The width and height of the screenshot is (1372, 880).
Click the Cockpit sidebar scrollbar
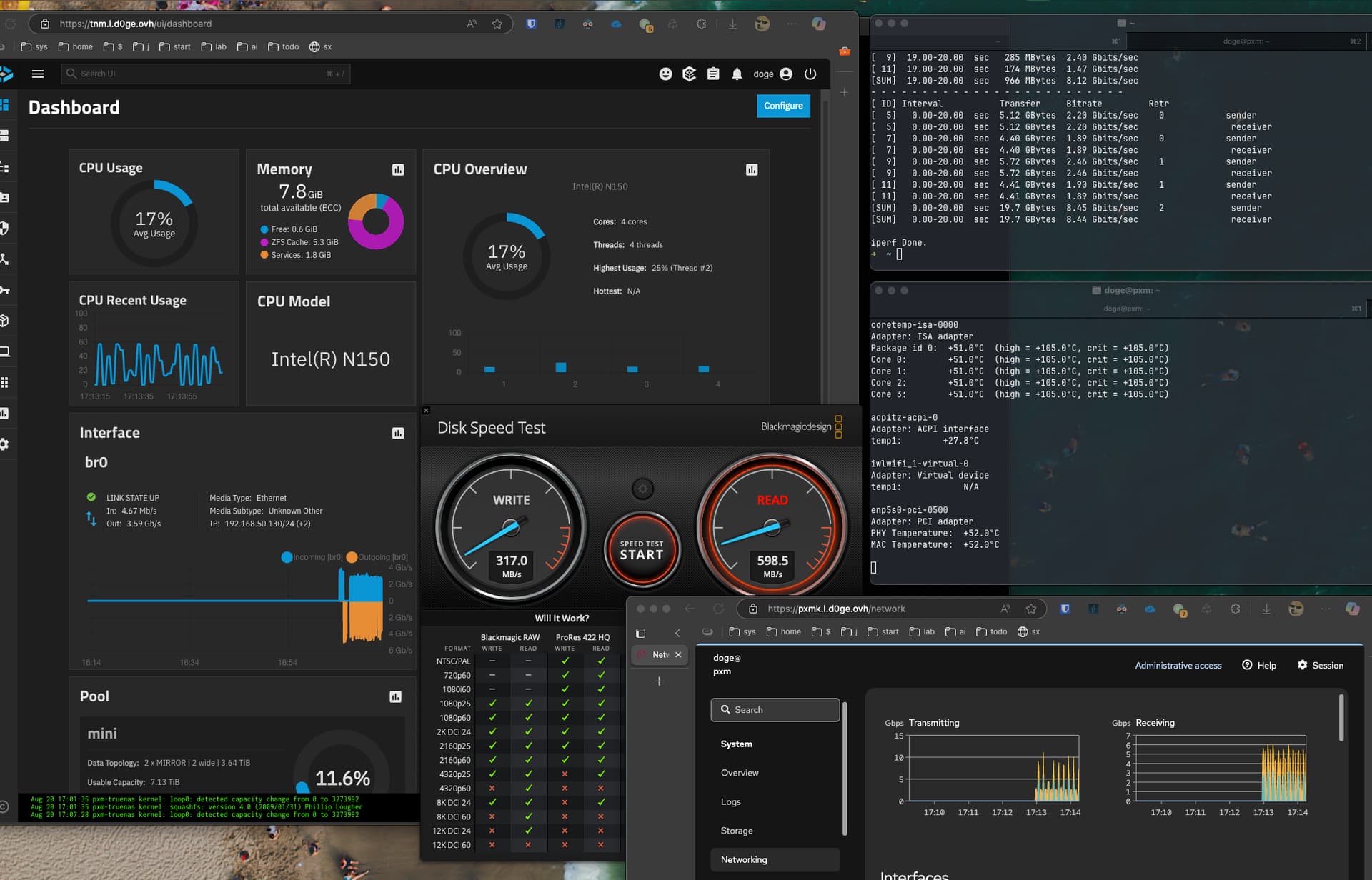[x=845, y=768]
